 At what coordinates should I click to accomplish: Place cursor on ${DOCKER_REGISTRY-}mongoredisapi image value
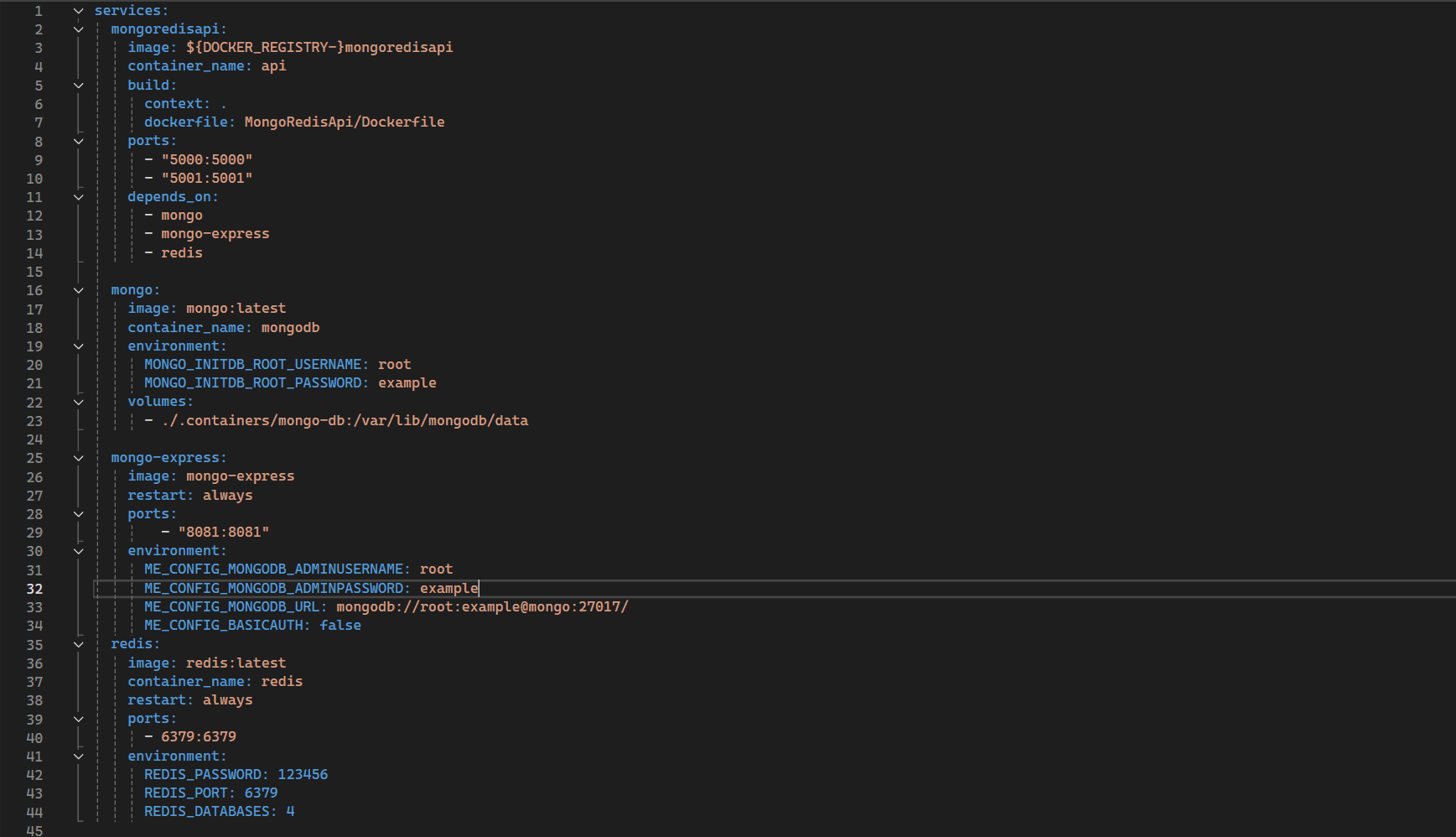click(319, 47)
